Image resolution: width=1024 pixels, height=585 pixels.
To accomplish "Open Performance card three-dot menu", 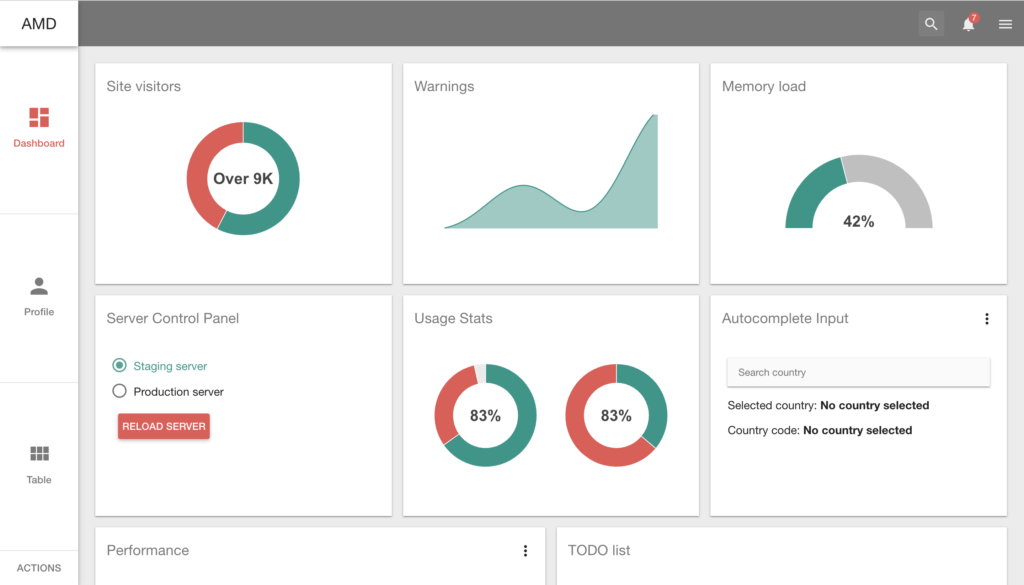I will (525, 551).
